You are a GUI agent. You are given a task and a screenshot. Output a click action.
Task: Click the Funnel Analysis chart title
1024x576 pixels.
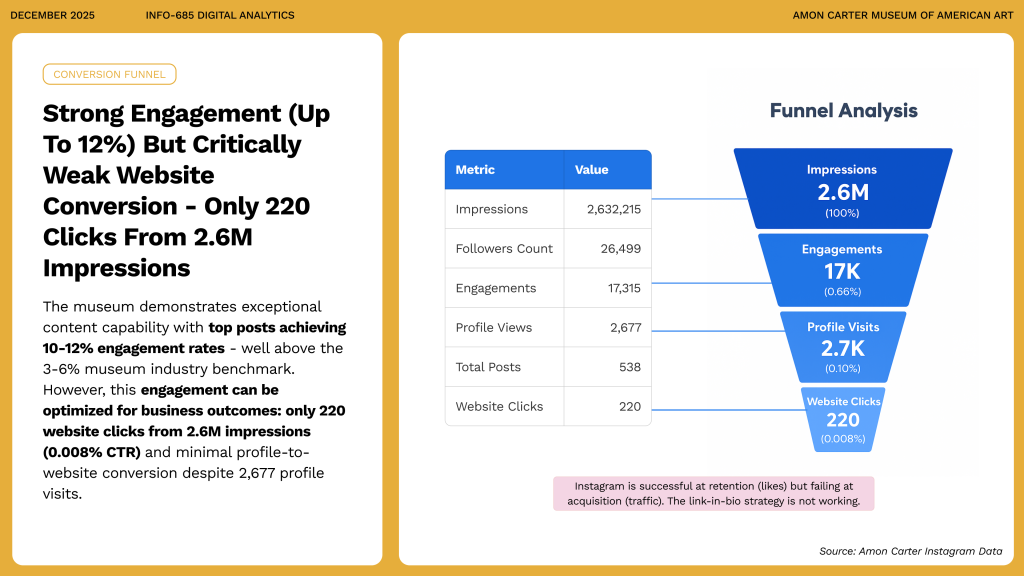pos(843,111)
